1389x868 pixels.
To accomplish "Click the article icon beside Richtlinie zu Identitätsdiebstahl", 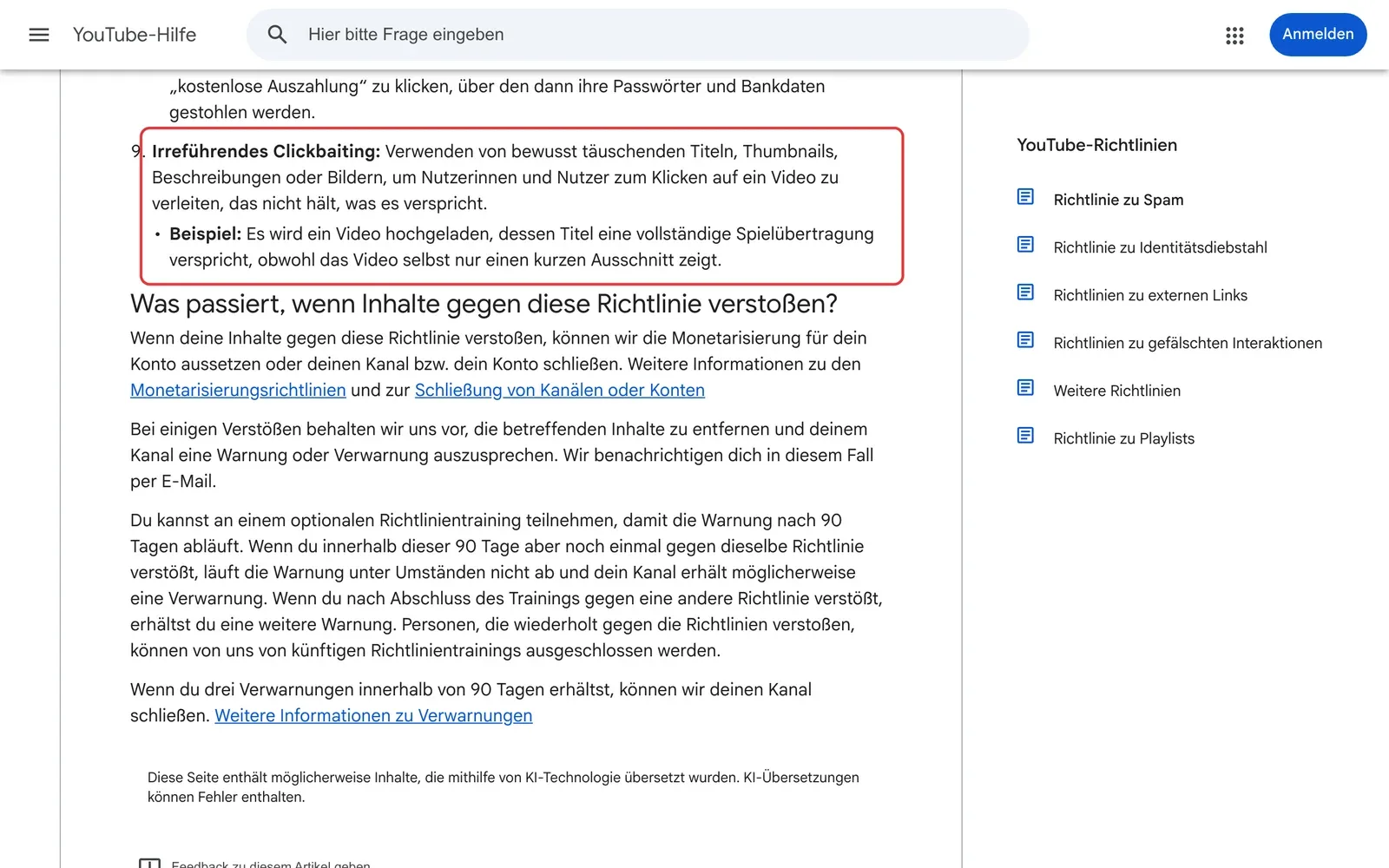I will click(1025, 245).
